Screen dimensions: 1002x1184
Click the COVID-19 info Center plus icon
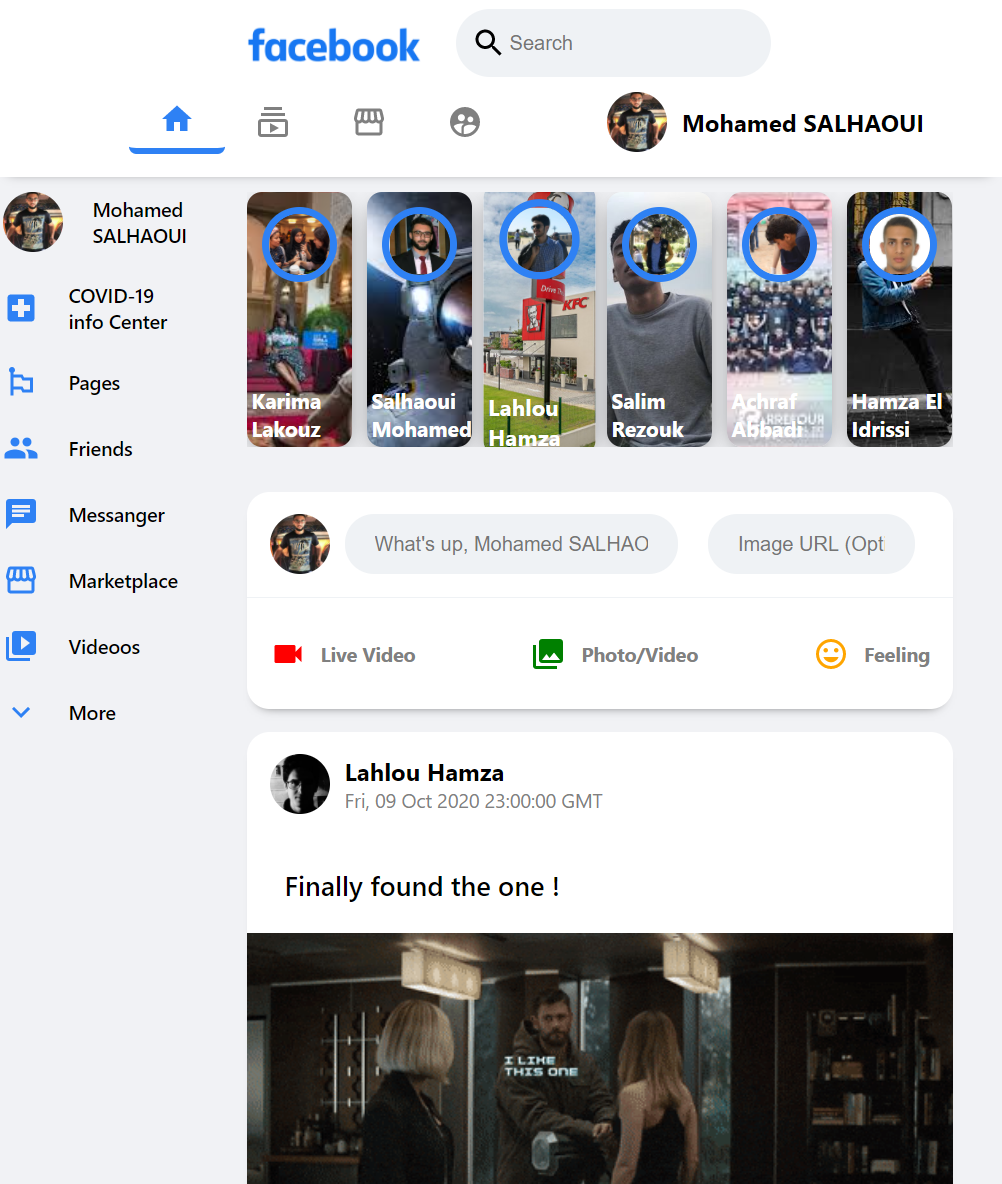coord(21,308)
